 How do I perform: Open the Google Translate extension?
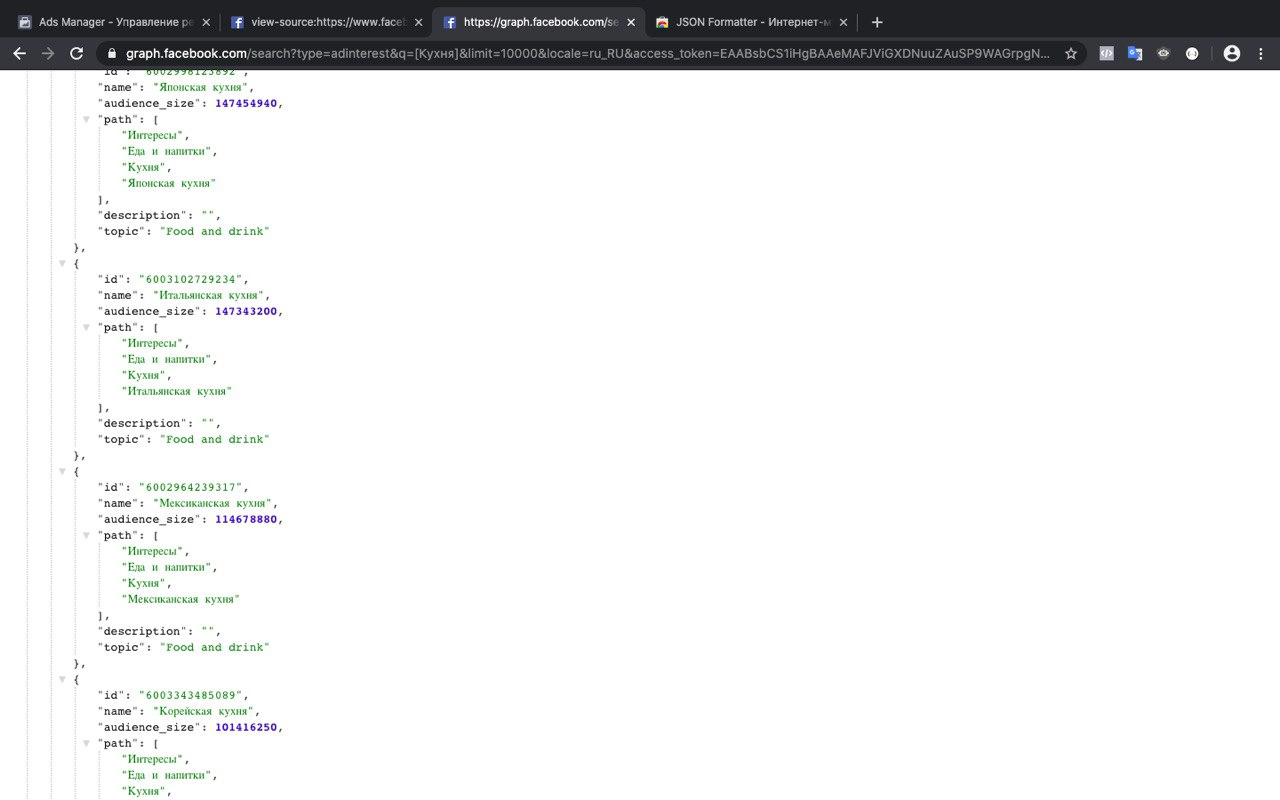pos(1135,54)
